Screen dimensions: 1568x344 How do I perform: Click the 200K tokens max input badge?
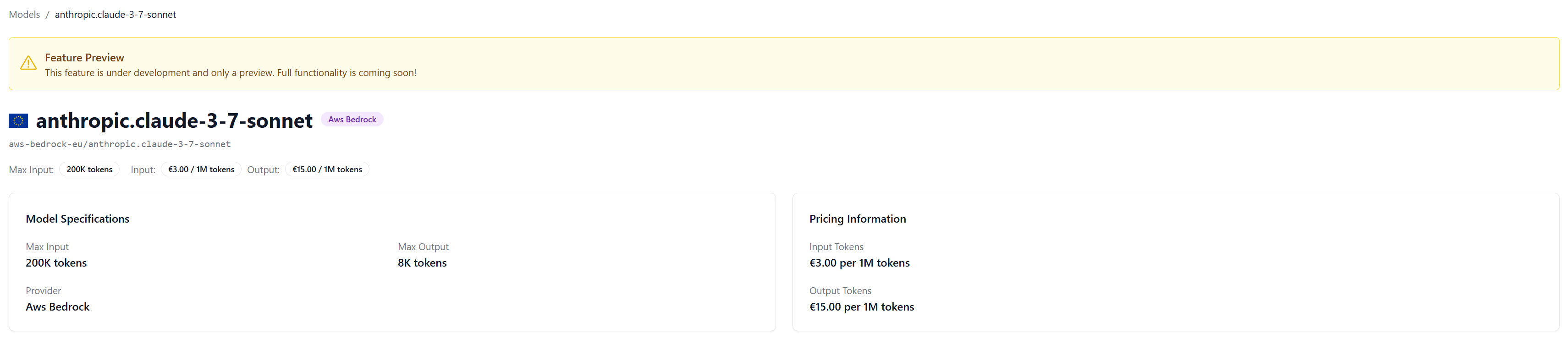pos(89,169)
